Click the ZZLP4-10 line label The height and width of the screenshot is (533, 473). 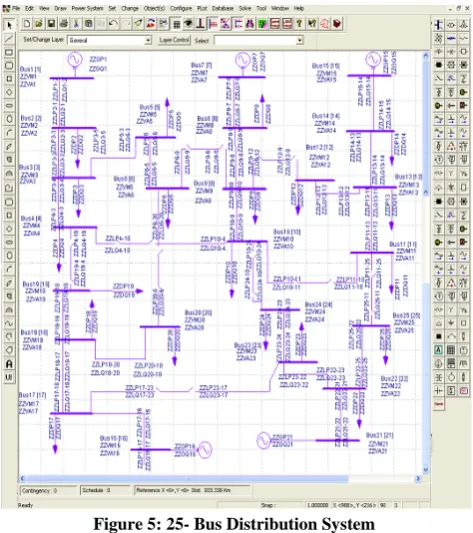click(118, 239)
